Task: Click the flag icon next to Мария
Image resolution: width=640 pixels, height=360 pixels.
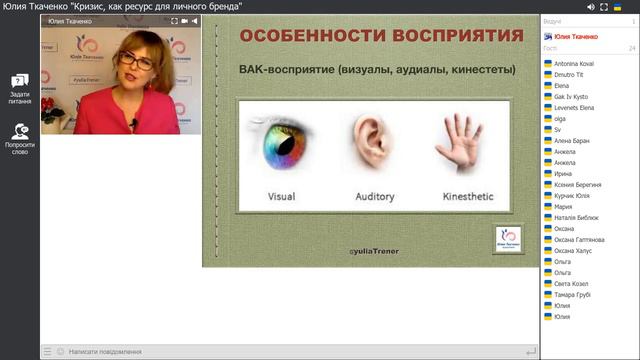Action: (548, 207)
